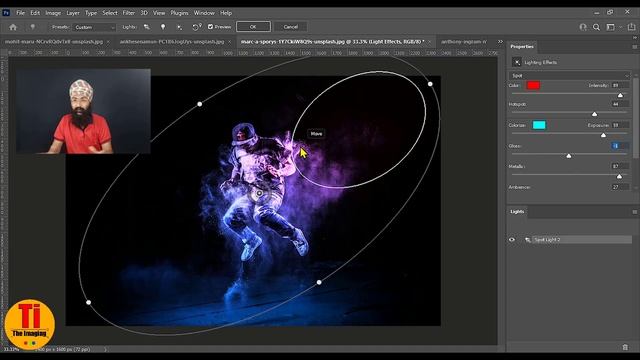640x360 pixels.
Task: Open the Layer menu
Action: point(73,13)
